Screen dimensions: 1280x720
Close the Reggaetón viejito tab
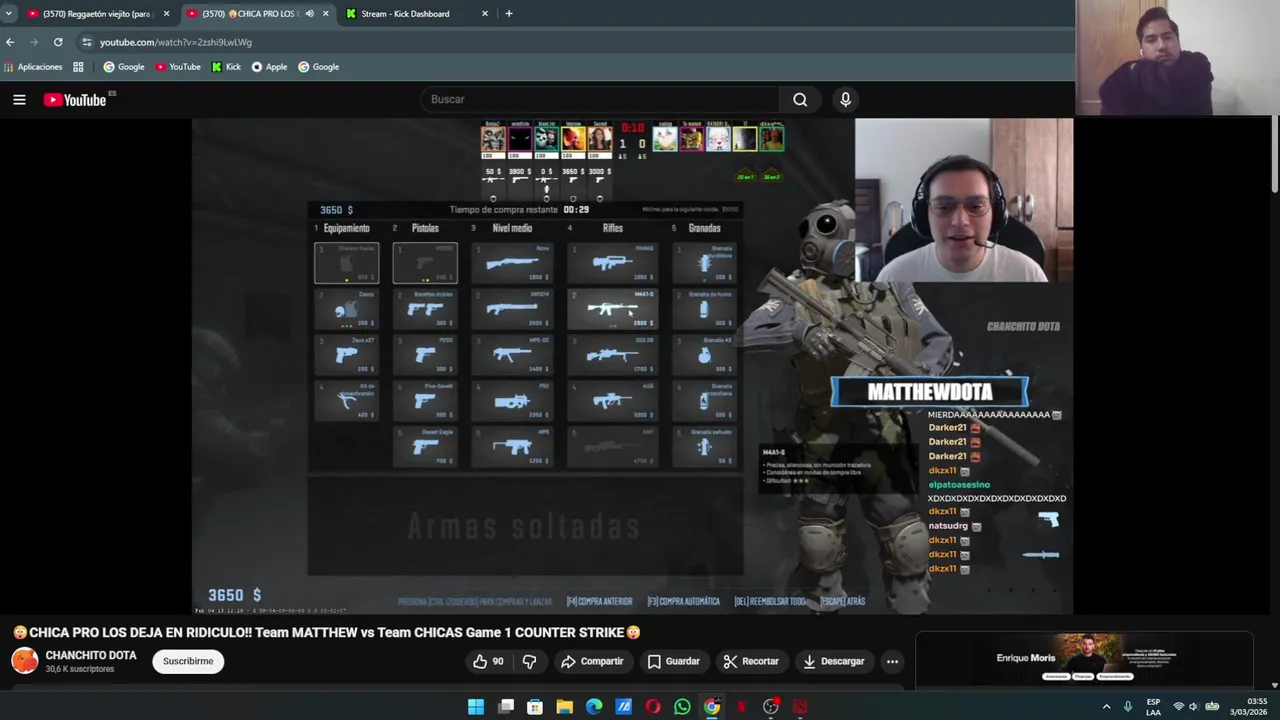click(166, 14)
